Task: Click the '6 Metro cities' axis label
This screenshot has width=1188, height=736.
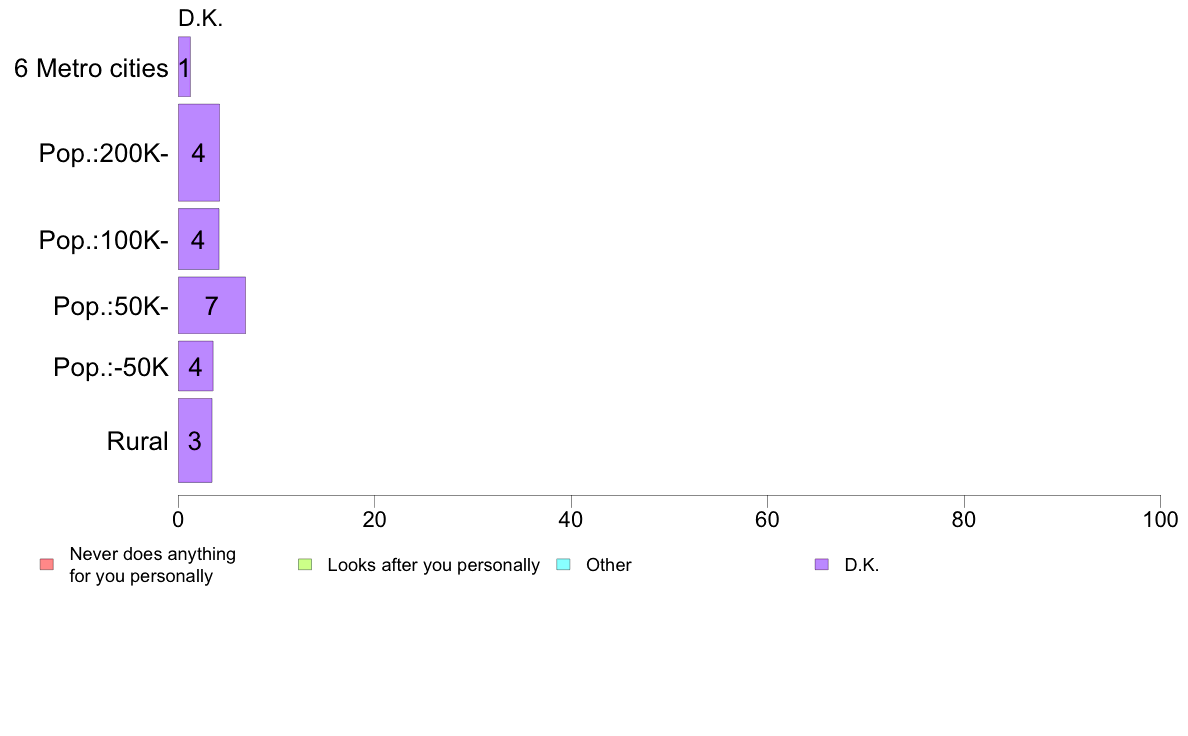Action: tap(91, 68)
